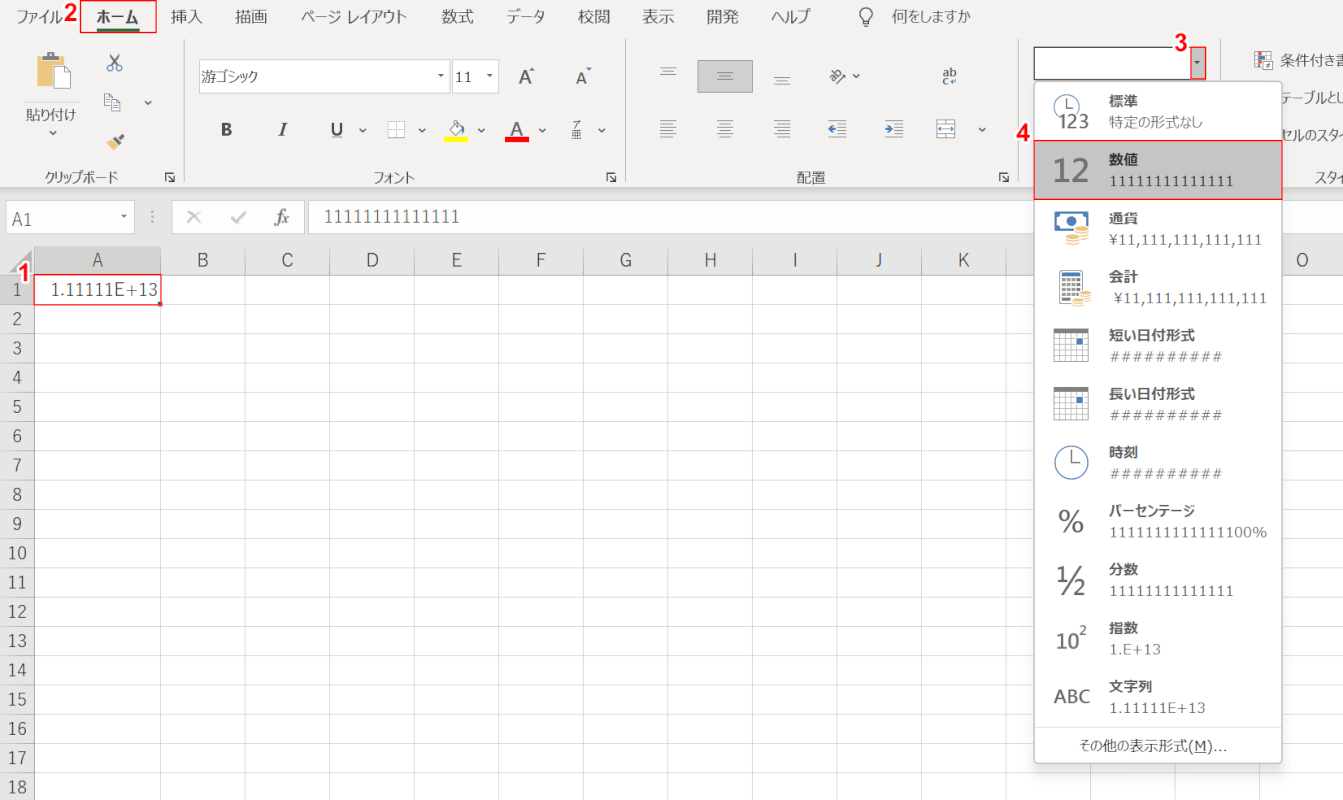The height and width of the screenshot is (800, 1343).
Task: Choose 通貨 currency format option
Action: point(1158,229)
